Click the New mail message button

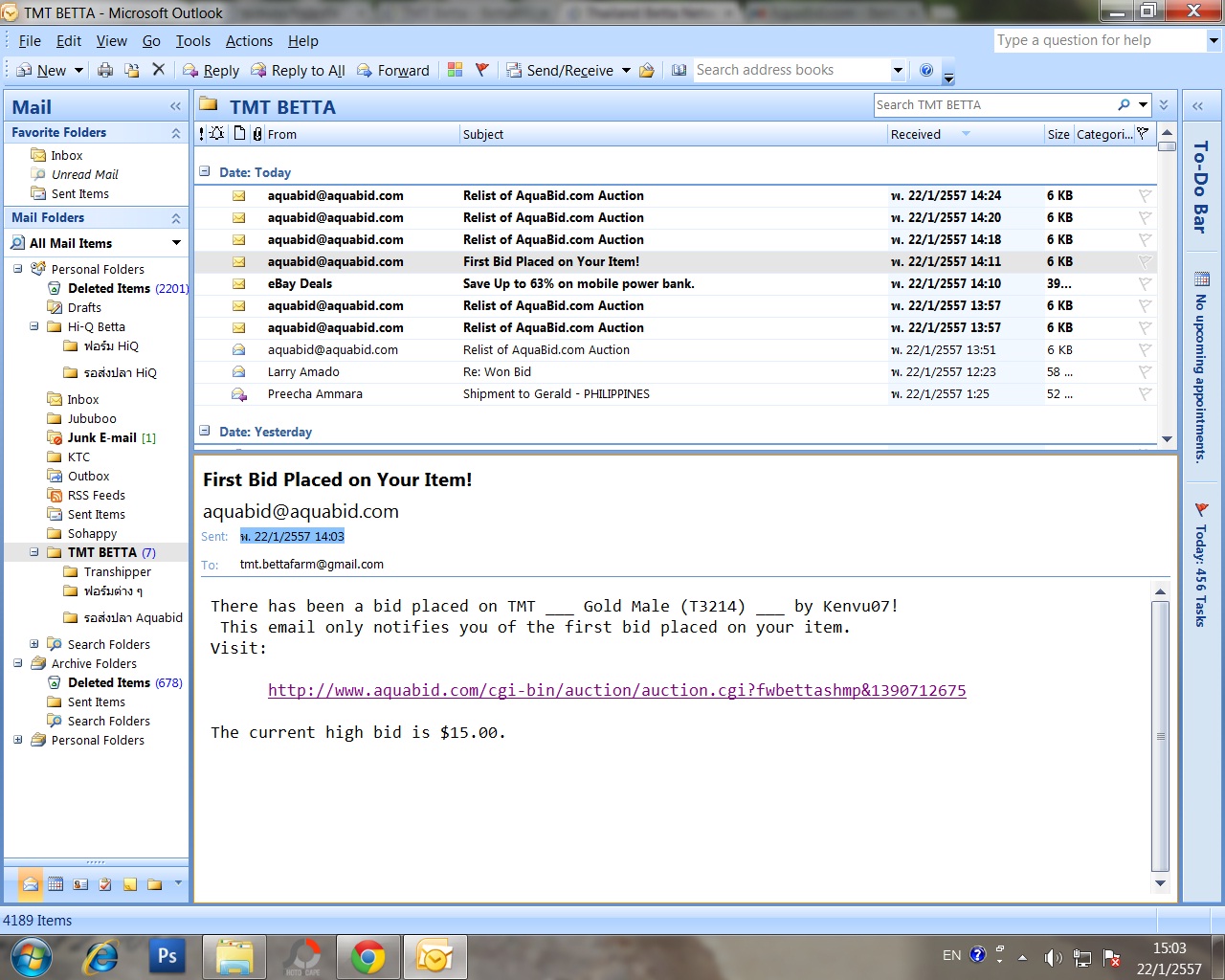tap(42, 70)
